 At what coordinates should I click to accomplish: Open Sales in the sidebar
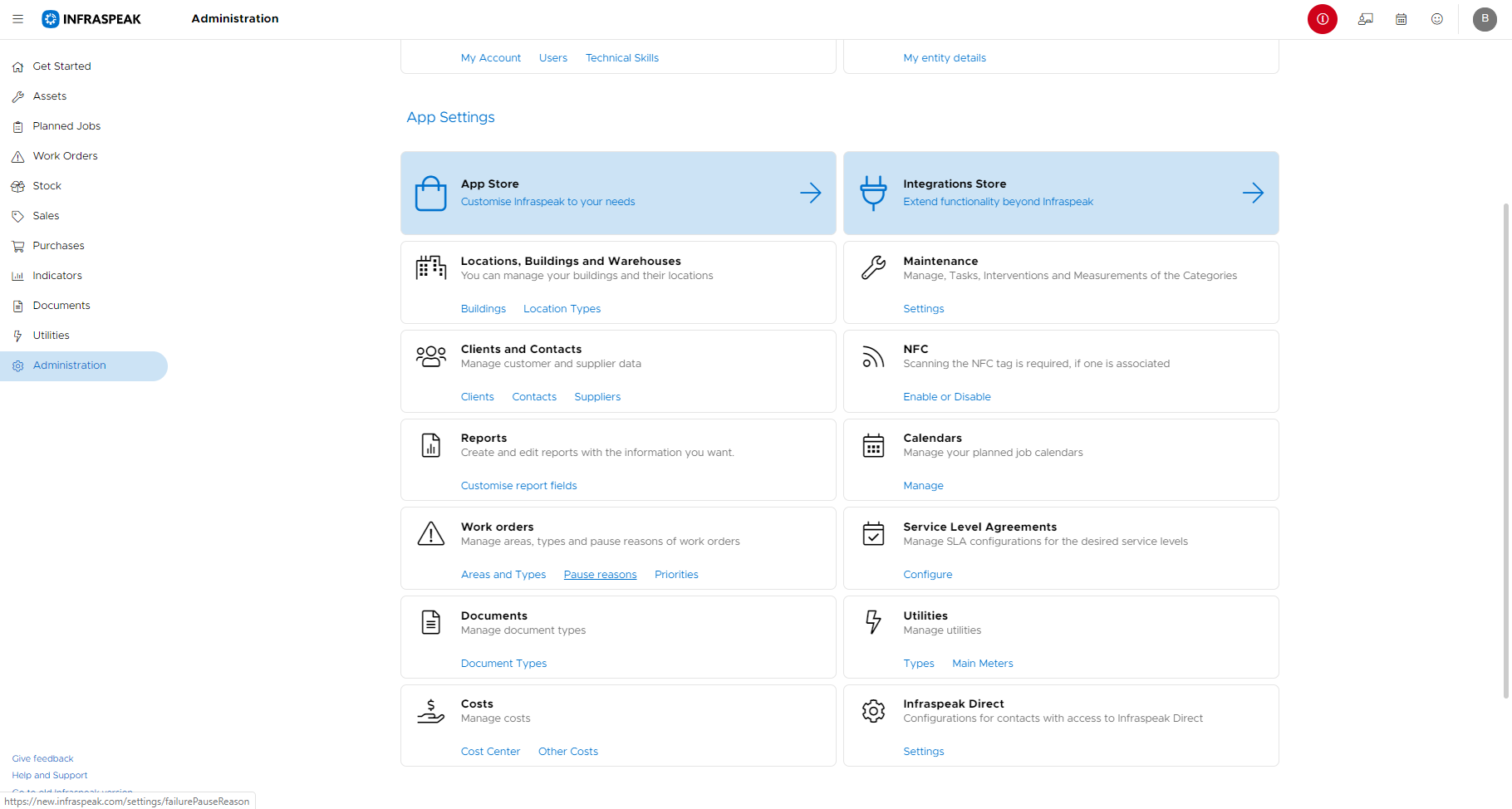(84, 216)
